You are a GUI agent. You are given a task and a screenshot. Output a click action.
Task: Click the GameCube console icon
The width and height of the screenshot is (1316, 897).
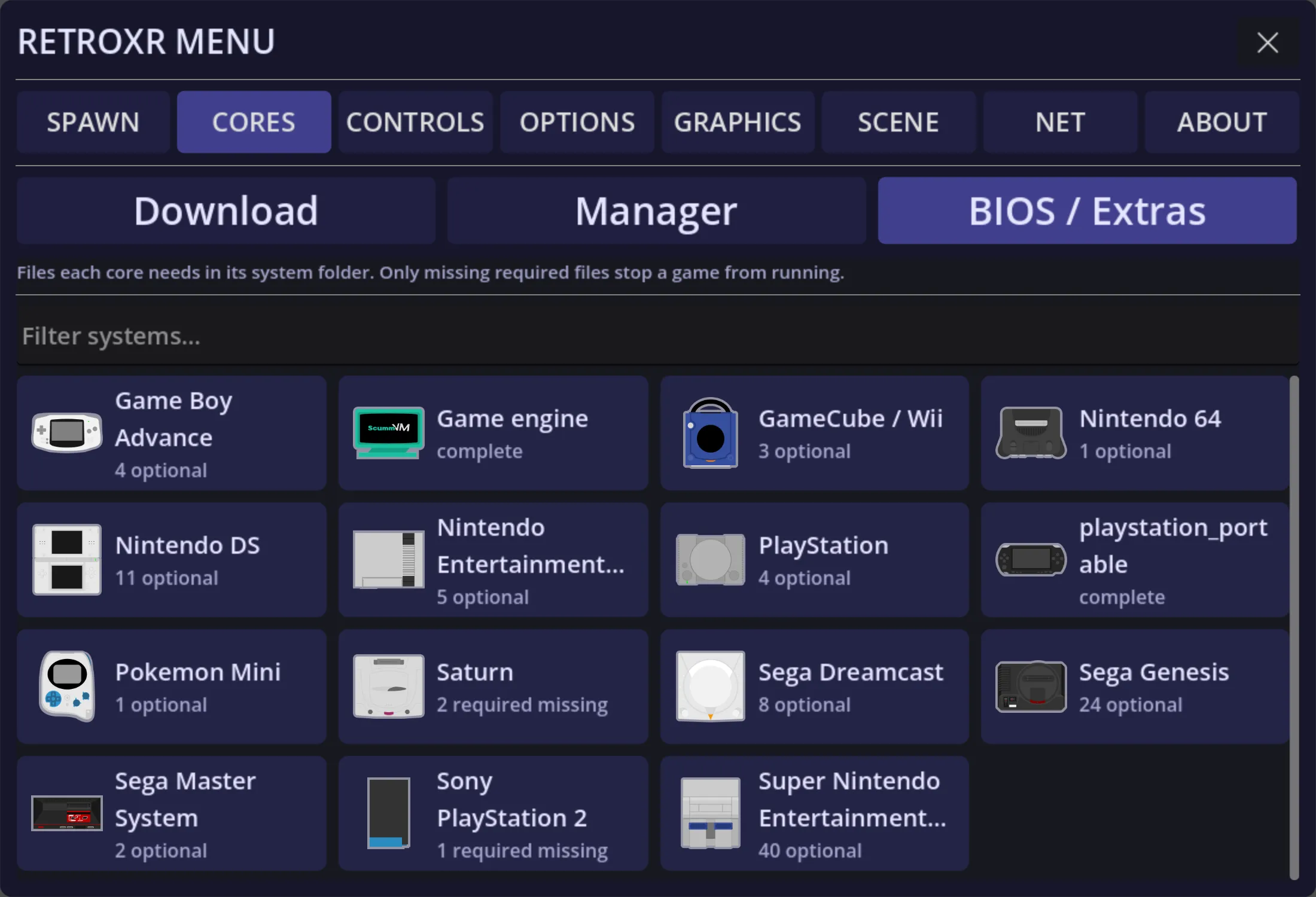pos(710,433)
